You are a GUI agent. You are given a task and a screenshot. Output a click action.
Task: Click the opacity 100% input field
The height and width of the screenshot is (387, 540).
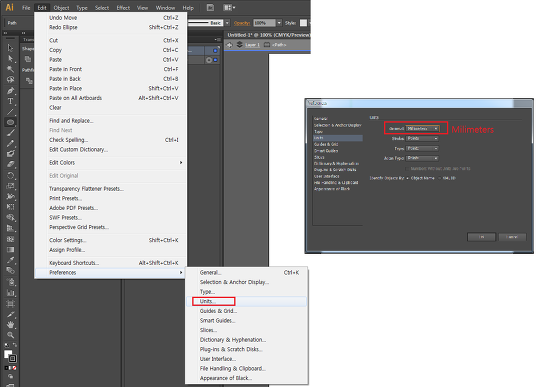pyautogui.click(x=264, y=23)
